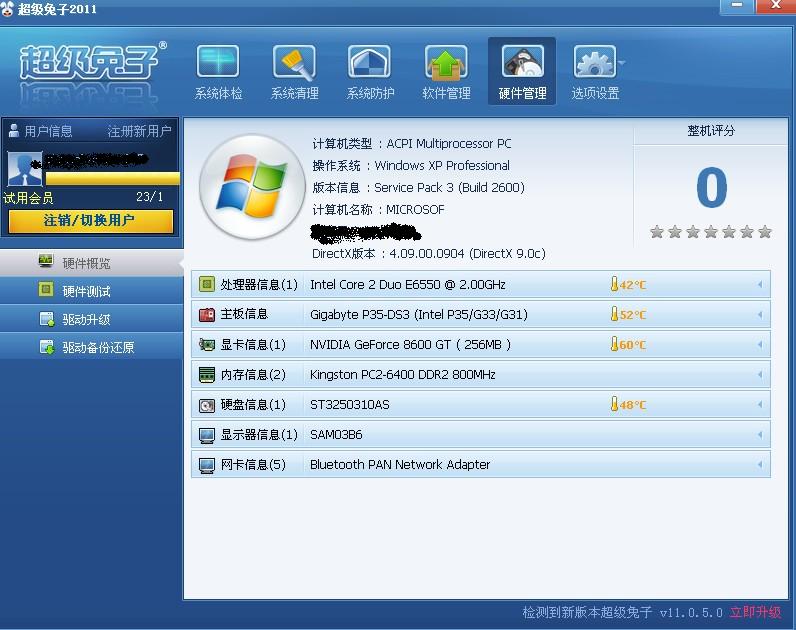Click the 驱动备份还原 sidebar icon
The image size is (796, 630).
pos(47,347)
